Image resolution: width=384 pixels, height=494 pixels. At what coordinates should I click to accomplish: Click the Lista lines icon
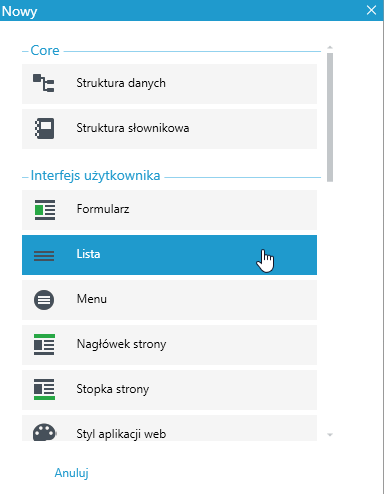[44, 255]
